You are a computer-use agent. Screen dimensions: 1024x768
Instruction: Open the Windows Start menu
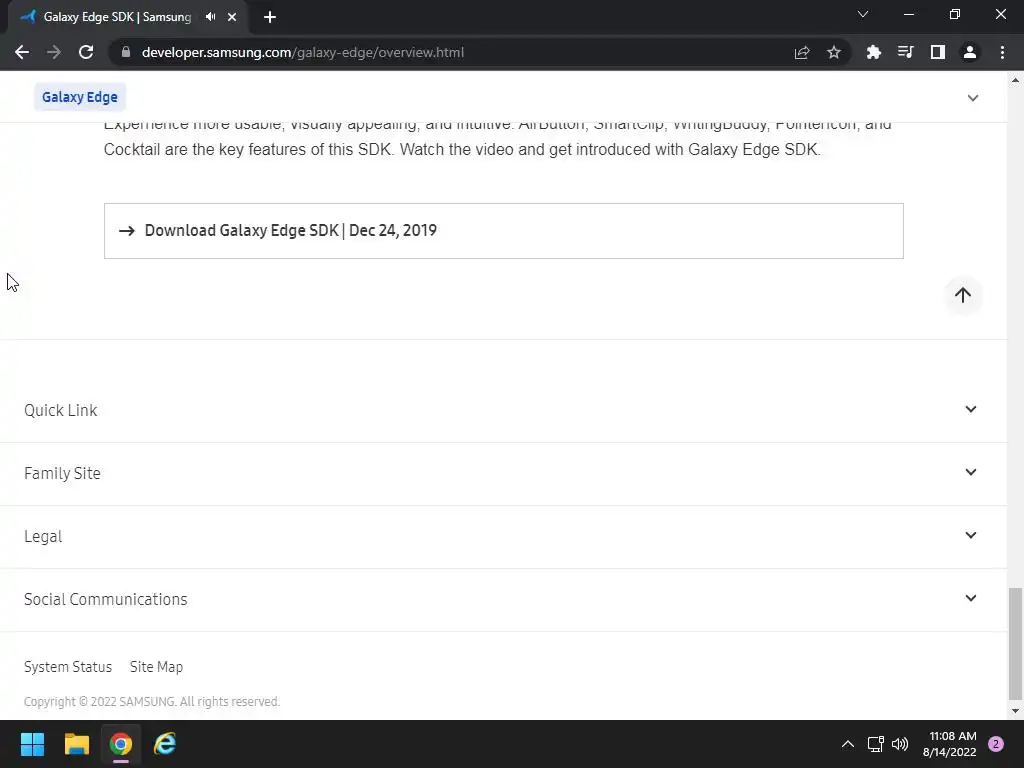pos(32,744)
